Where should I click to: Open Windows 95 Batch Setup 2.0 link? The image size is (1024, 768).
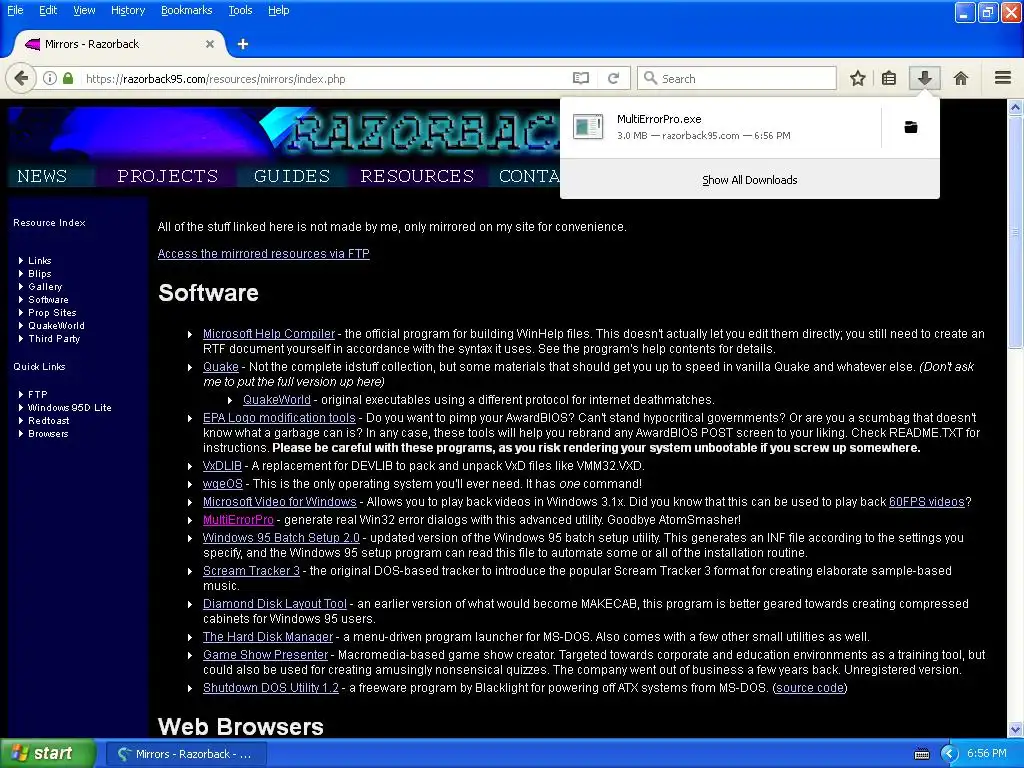tap(281, 537)
